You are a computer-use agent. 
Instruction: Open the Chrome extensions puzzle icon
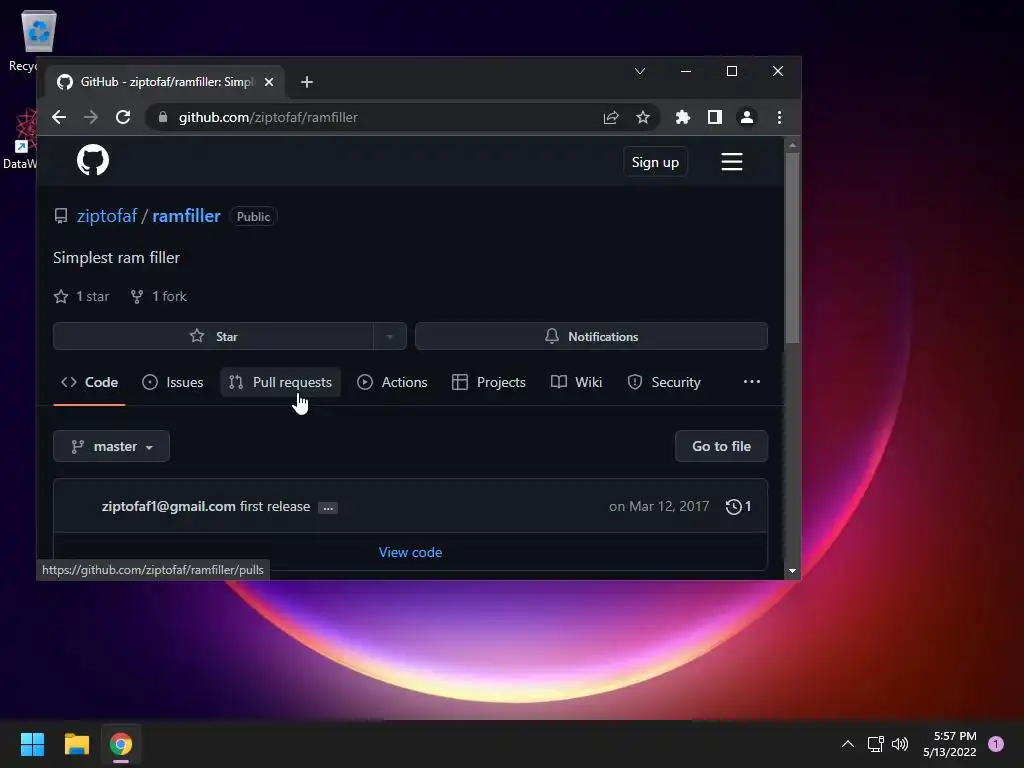coord(682,118)
